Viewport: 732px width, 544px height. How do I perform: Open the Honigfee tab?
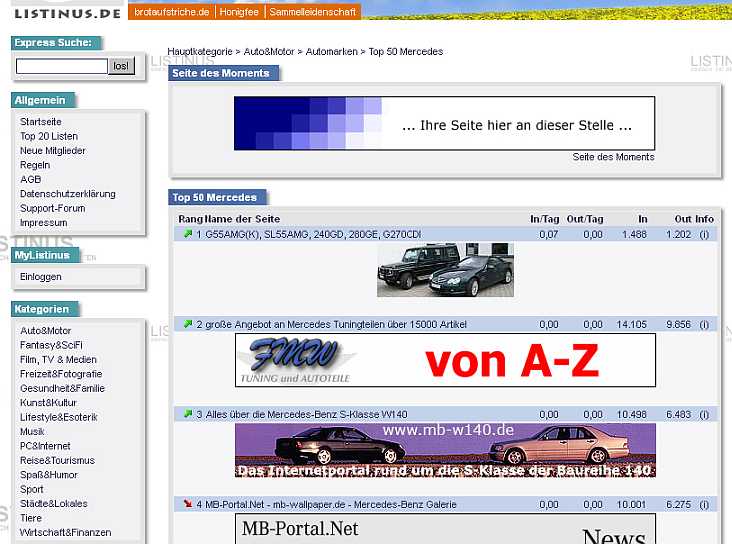[239, 12]
